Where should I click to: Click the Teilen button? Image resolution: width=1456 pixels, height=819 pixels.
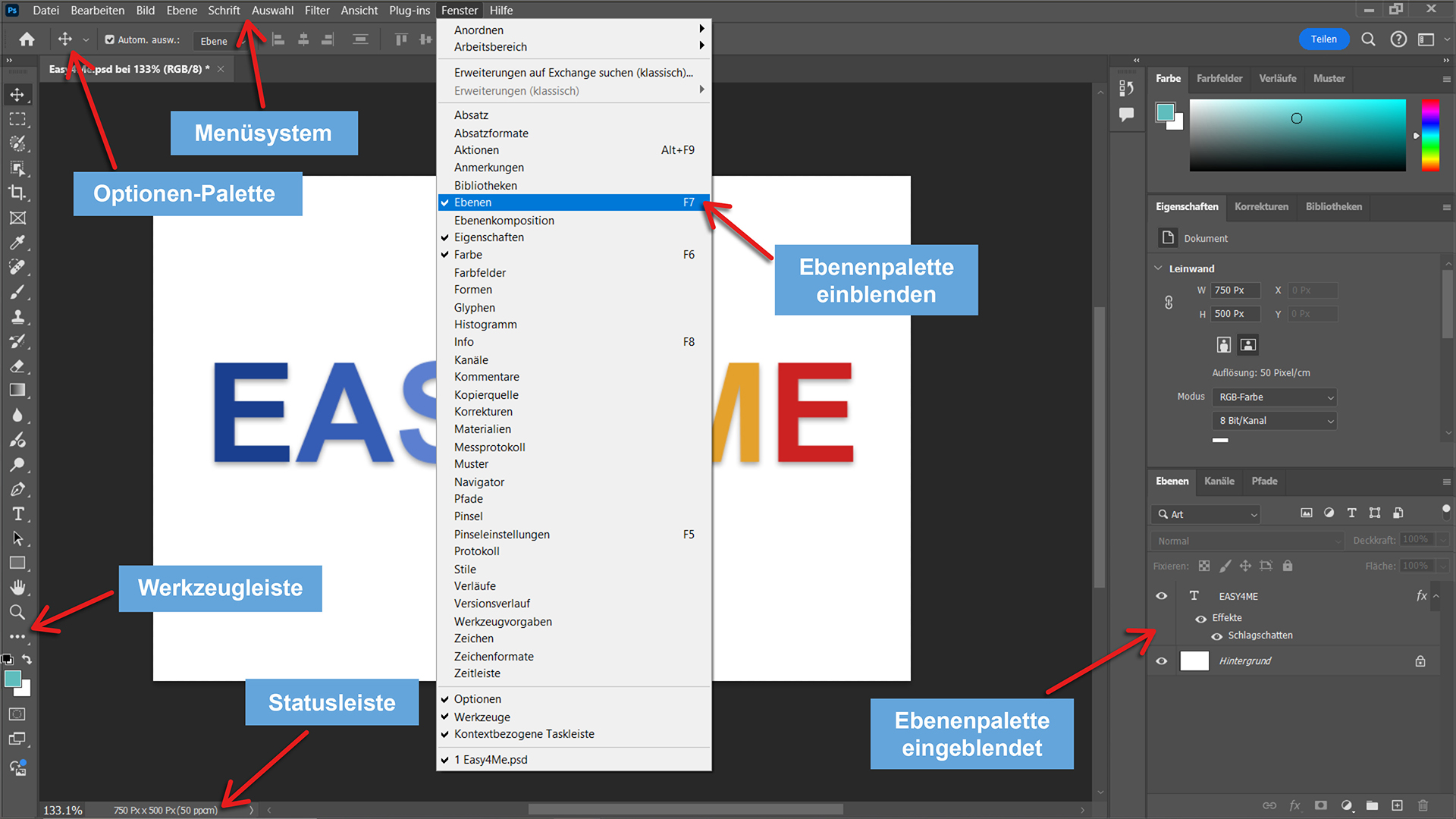click(1324, 39)
